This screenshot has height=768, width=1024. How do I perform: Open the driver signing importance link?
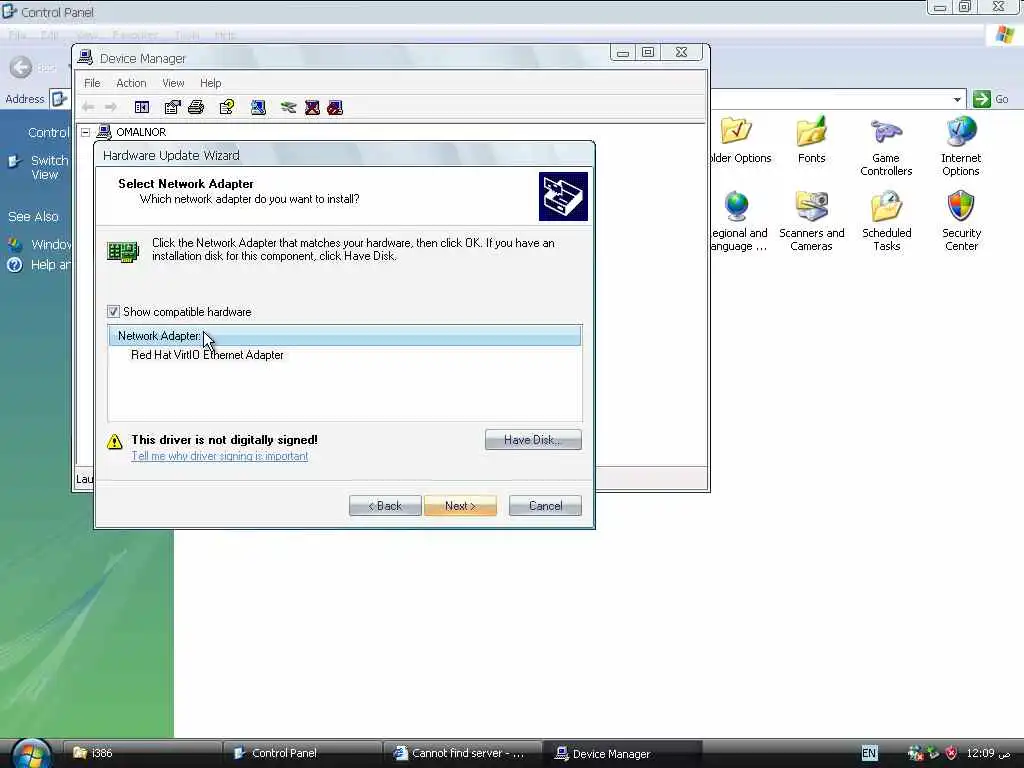point(219,456)
